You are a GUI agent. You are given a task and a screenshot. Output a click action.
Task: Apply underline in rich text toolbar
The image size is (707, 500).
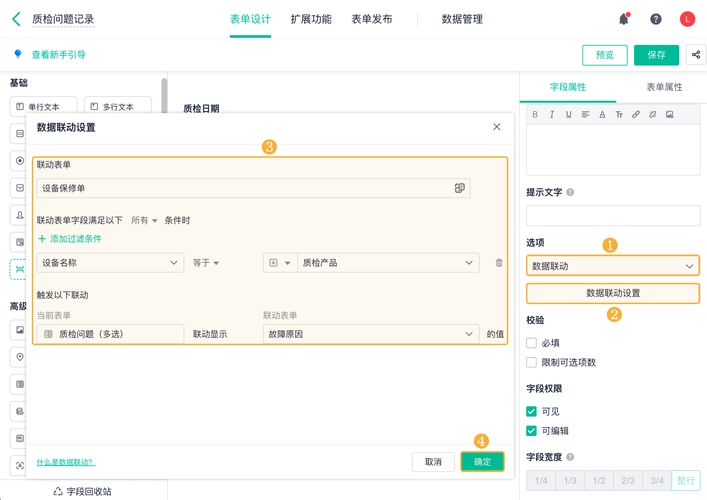click(569, 115)
